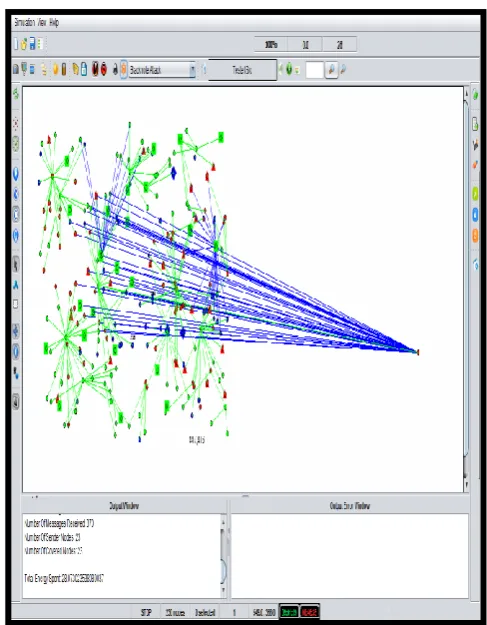This screenshot has height=625, width=487.
Task: Select the gray pointer tool in left sidebar
Action: click(16, 265)
